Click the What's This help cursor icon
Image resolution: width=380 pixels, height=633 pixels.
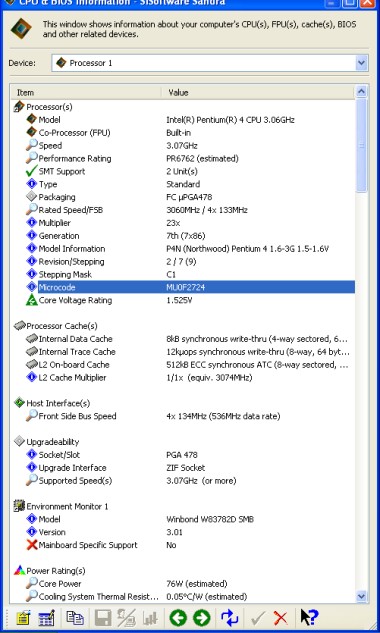pyautogui.click(x=309, y=617)
